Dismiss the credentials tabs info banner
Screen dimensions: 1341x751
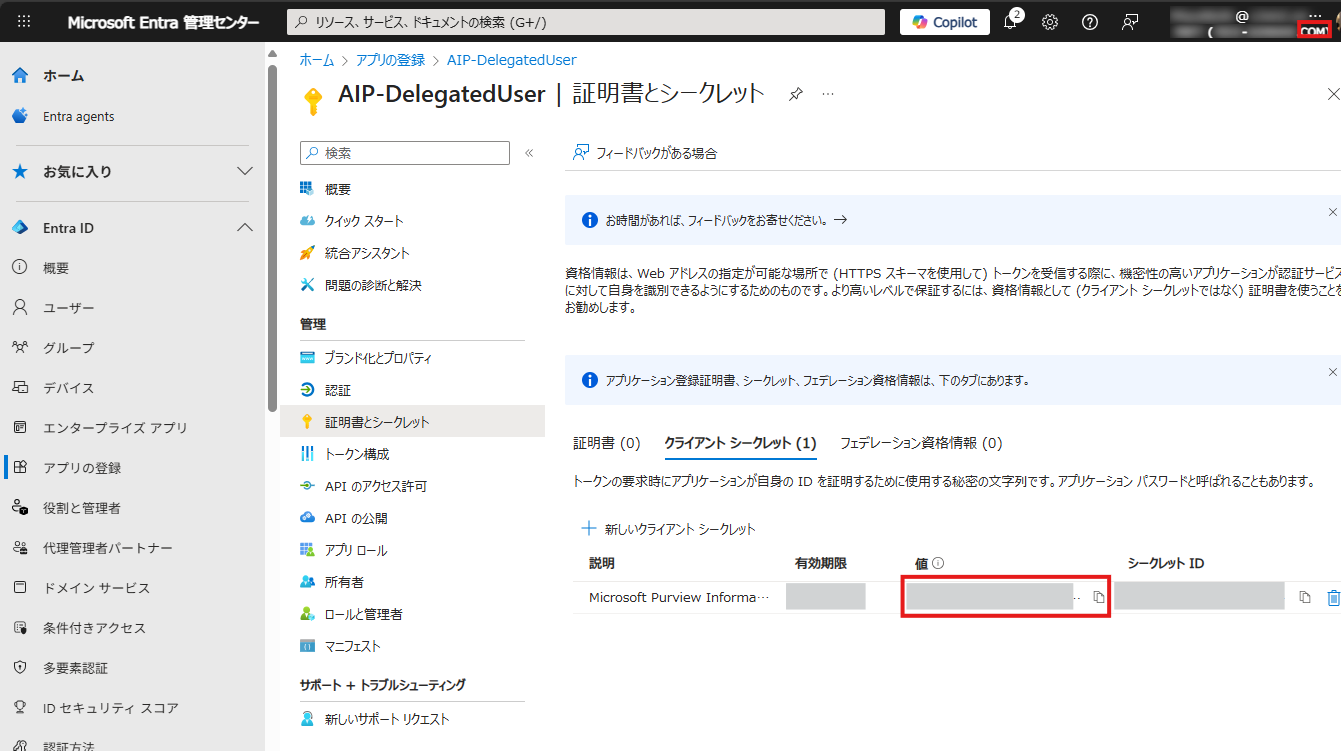click(1332, 372)
